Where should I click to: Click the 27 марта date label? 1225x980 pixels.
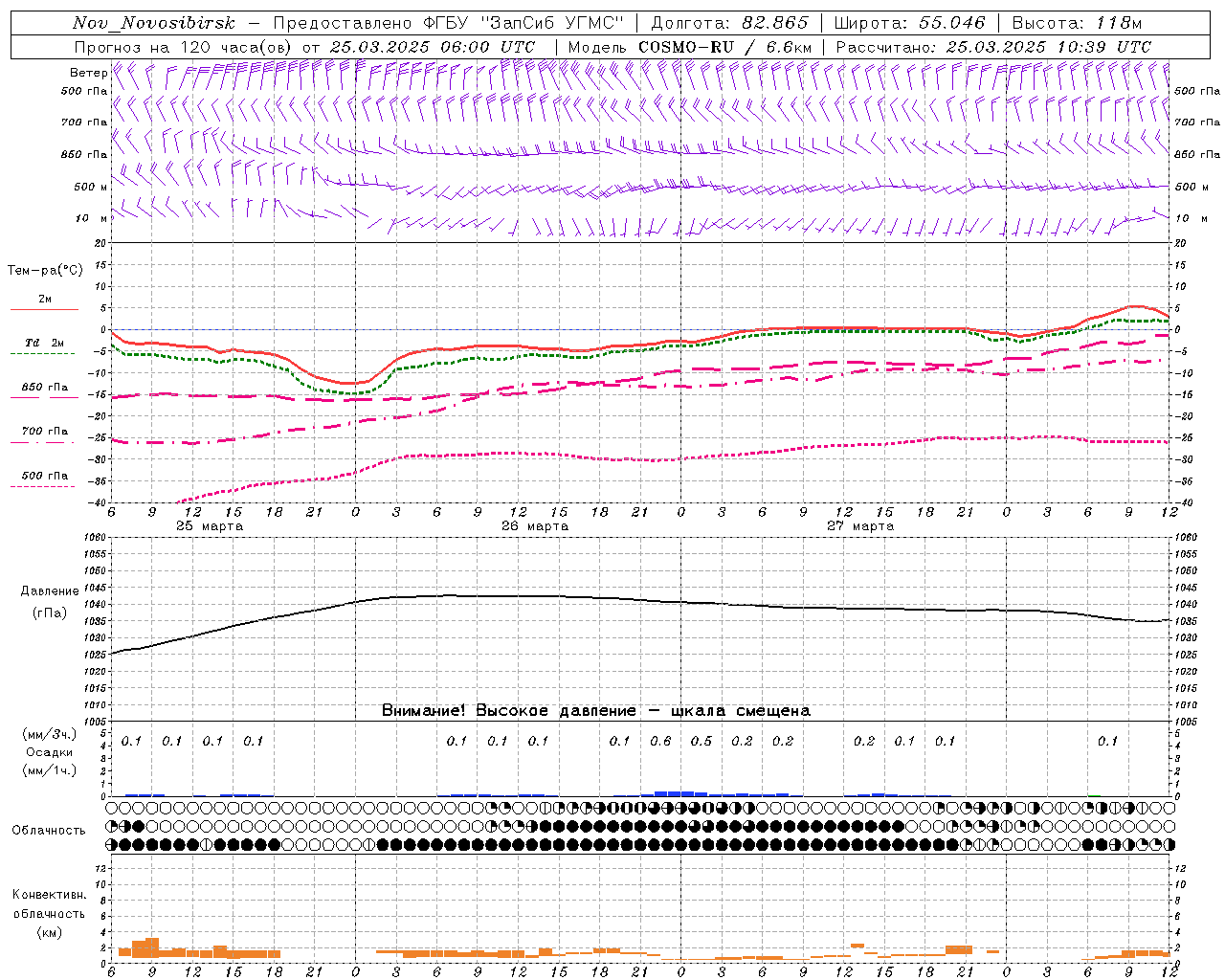[860, 525]
